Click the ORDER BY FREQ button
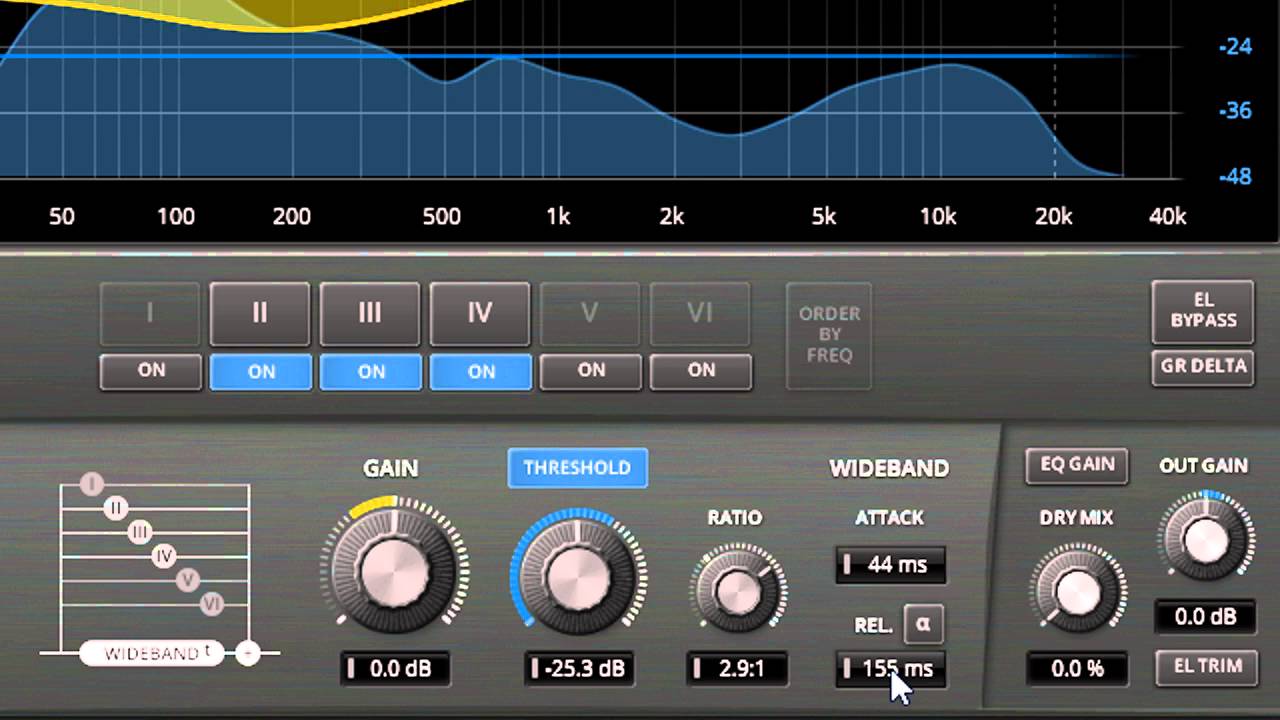 (x=828, y=335)
